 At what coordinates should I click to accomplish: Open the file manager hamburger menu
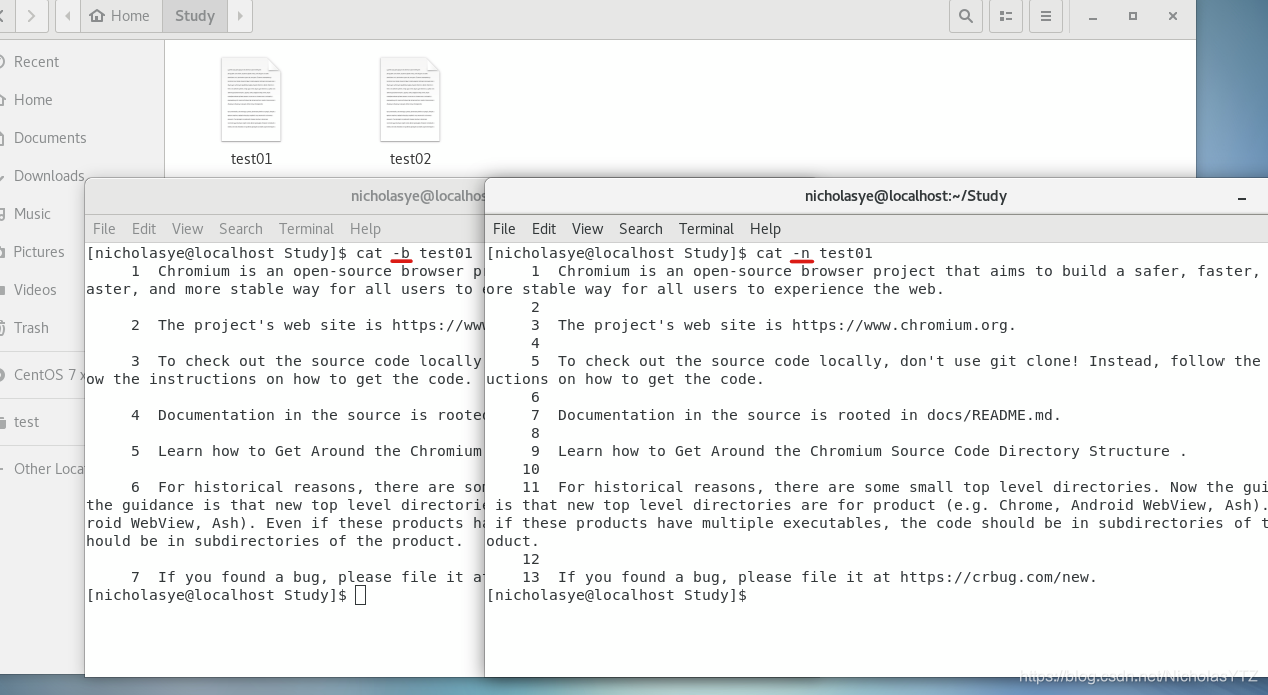pos(1045,16)
